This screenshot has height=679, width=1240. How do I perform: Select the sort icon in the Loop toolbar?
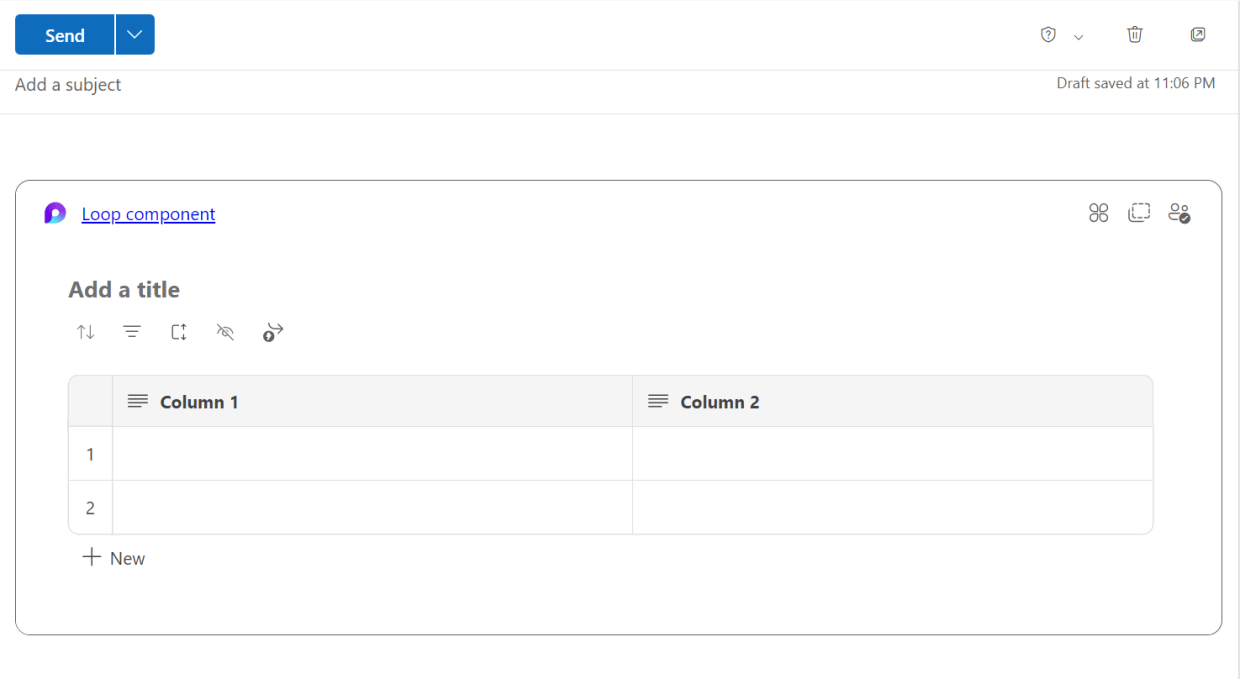coord(86,331)
